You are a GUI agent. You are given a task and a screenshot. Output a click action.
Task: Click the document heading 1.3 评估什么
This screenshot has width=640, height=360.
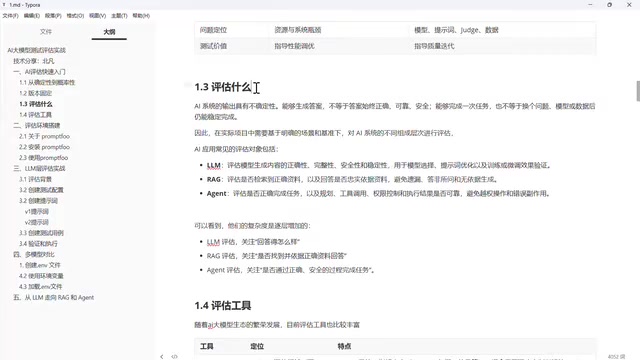click(222, 87)
